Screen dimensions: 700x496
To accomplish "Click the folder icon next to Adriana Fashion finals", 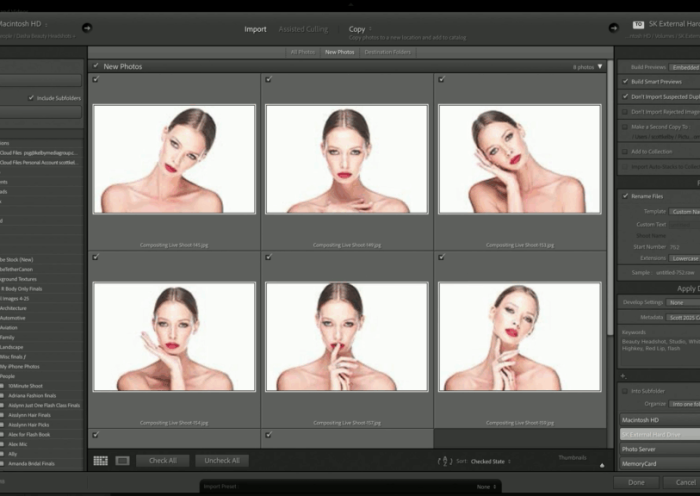I will 4,395.
